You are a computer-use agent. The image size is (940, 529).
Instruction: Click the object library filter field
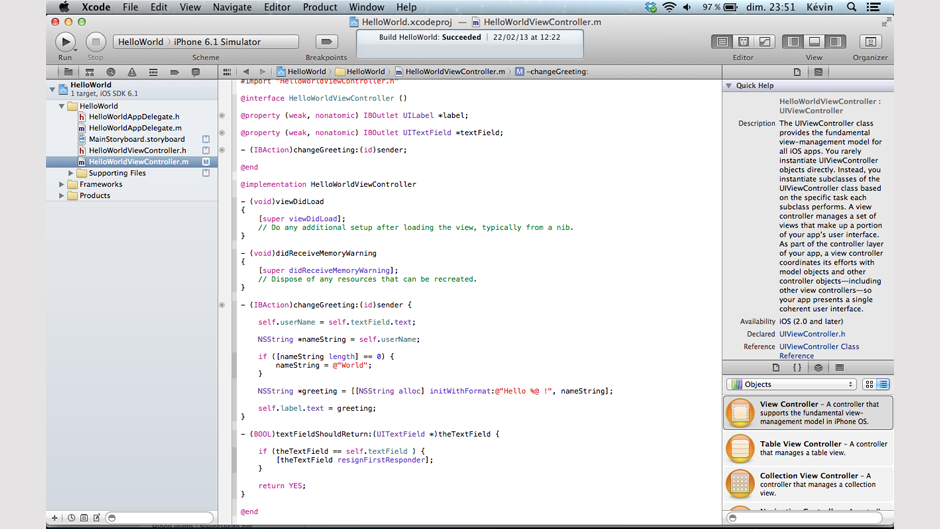point(805,518)
